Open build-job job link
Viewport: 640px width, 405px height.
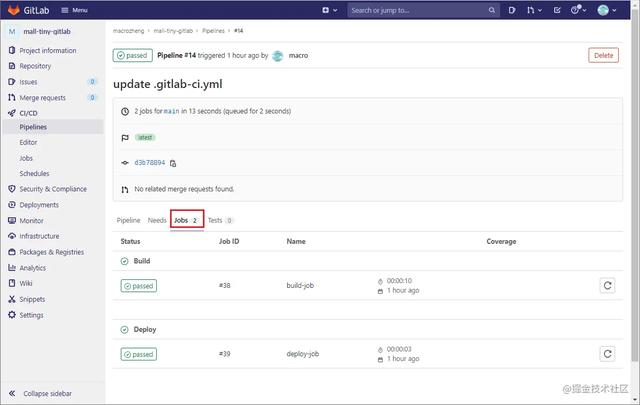pyautogui.click(x=300, y=285)
